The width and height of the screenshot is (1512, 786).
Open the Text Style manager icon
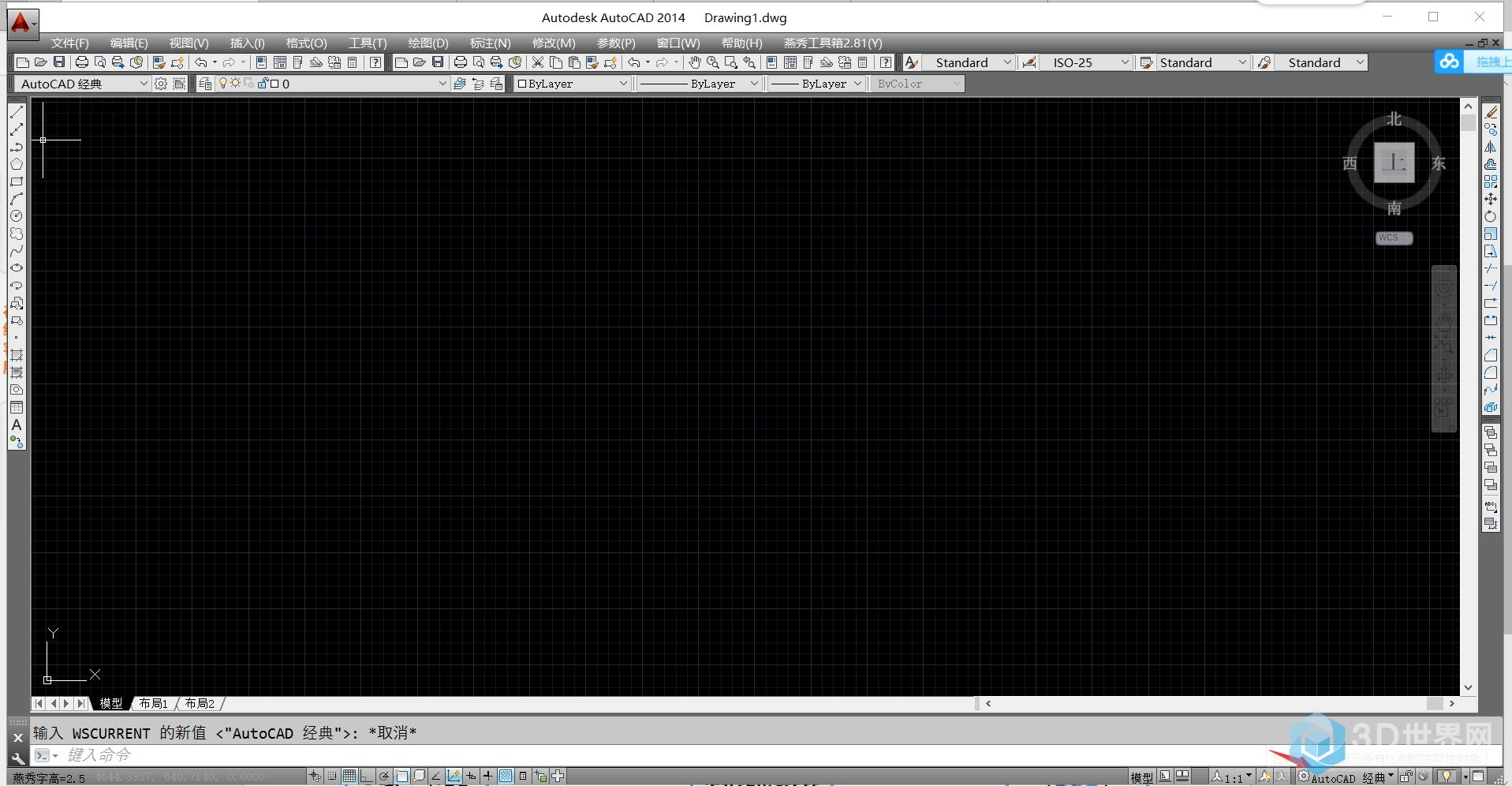tap(912, 62)
